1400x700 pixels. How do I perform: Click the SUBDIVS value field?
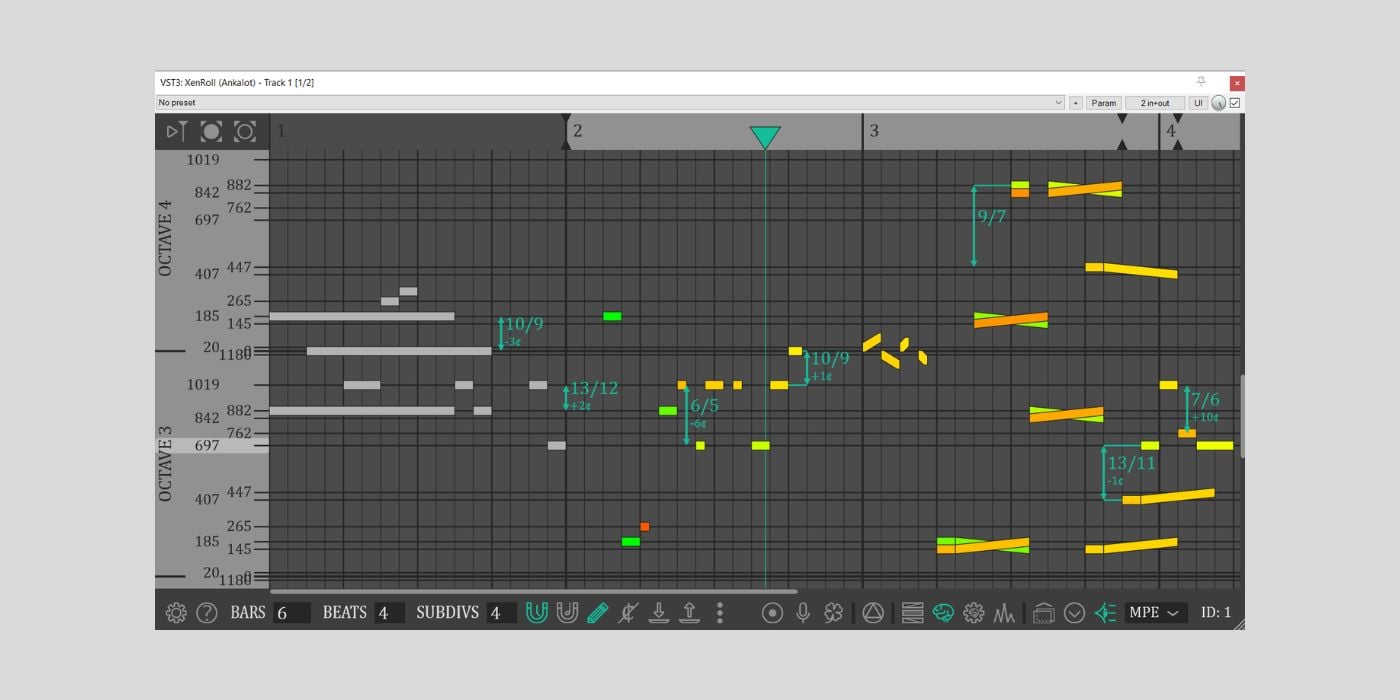(501, 613)
